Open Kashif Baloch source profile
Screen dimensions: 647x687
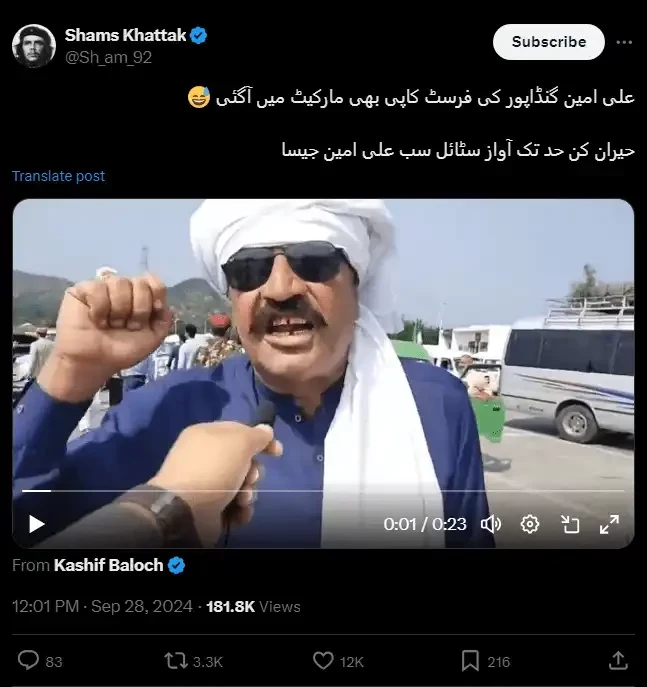[109, 565]
